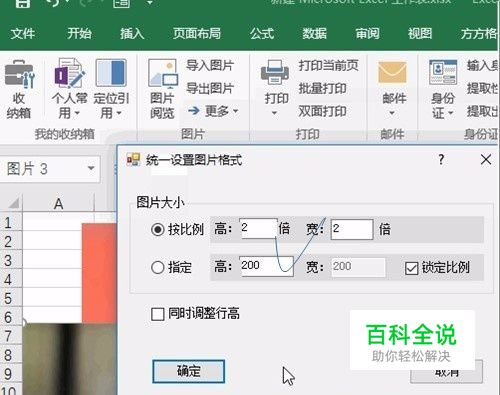Select the 指定 radio option
The image size is (500, 395).
click(x=158, y=267)
